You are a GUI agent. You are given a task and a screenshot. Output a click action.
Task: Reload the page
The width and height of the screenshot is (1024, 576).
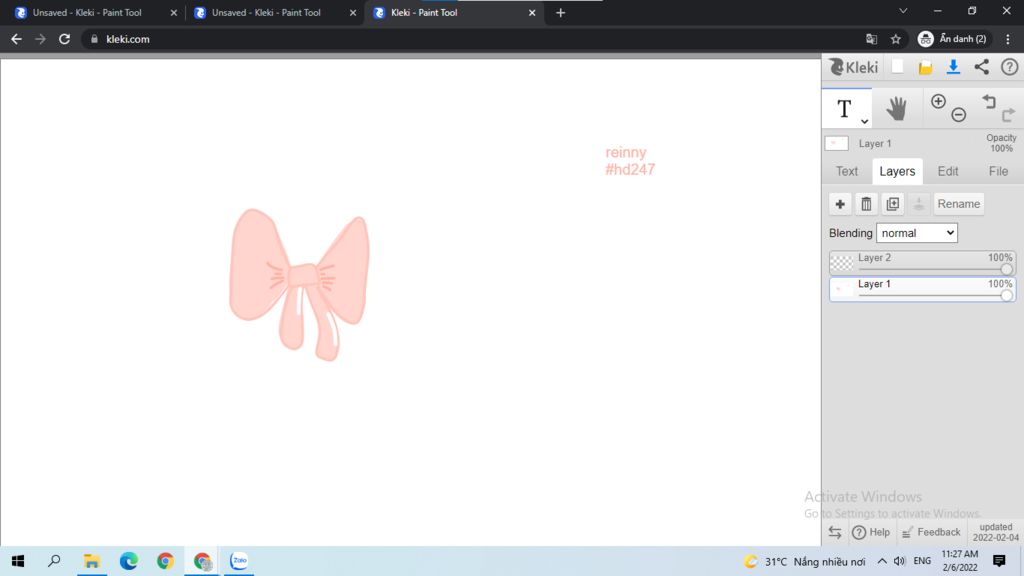pos(64,39)
